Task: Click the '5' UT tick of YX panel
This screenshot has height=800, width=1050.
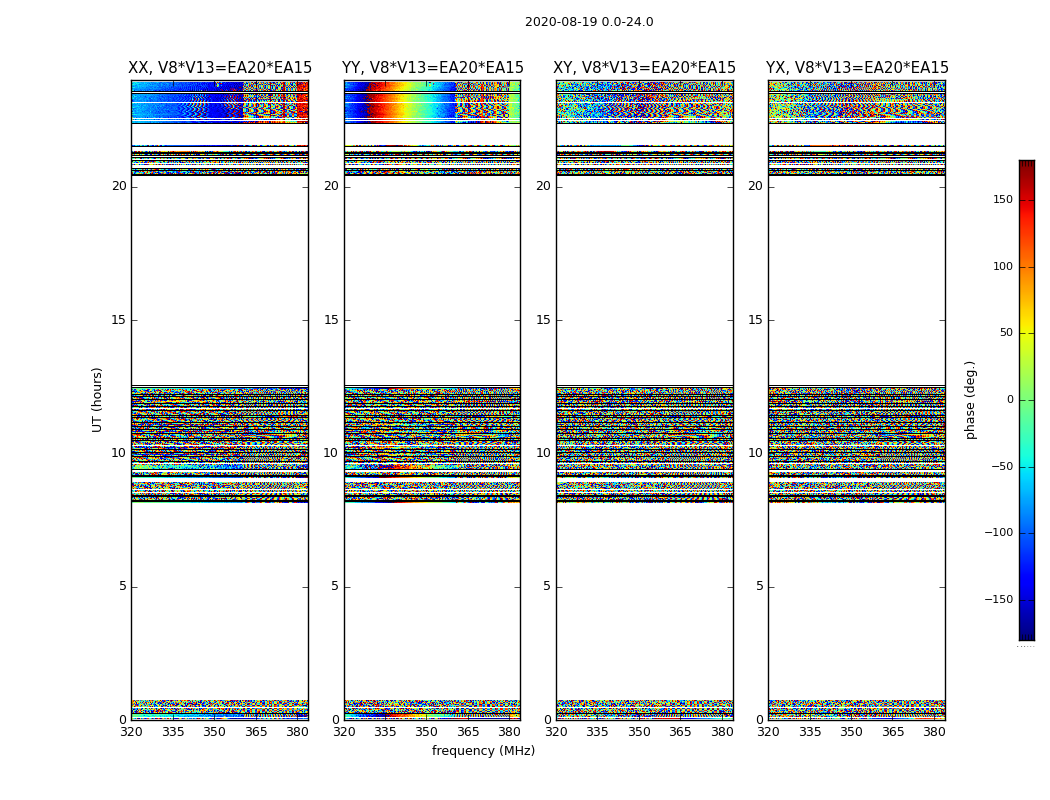Action: point(759,586)
